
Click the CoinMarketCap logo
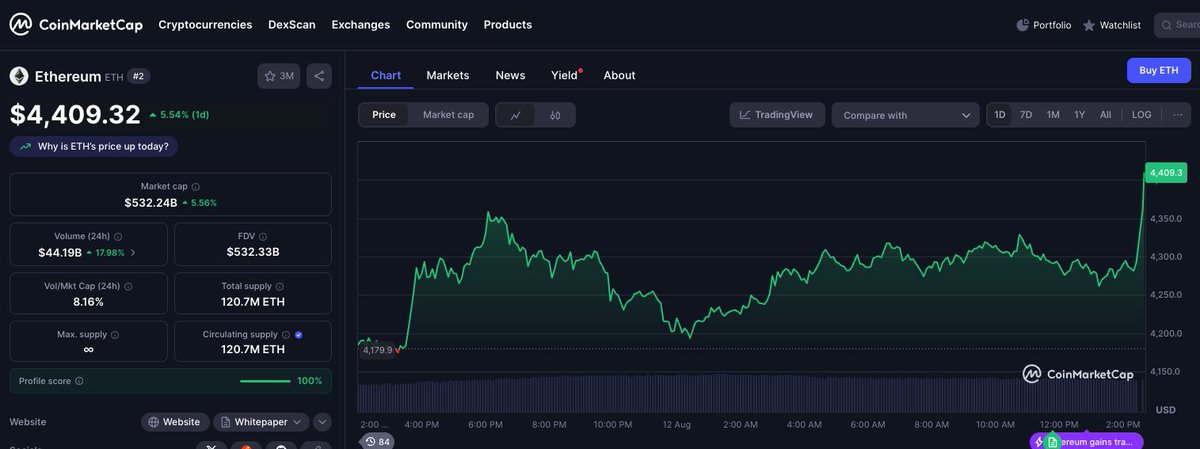point(77,24)
